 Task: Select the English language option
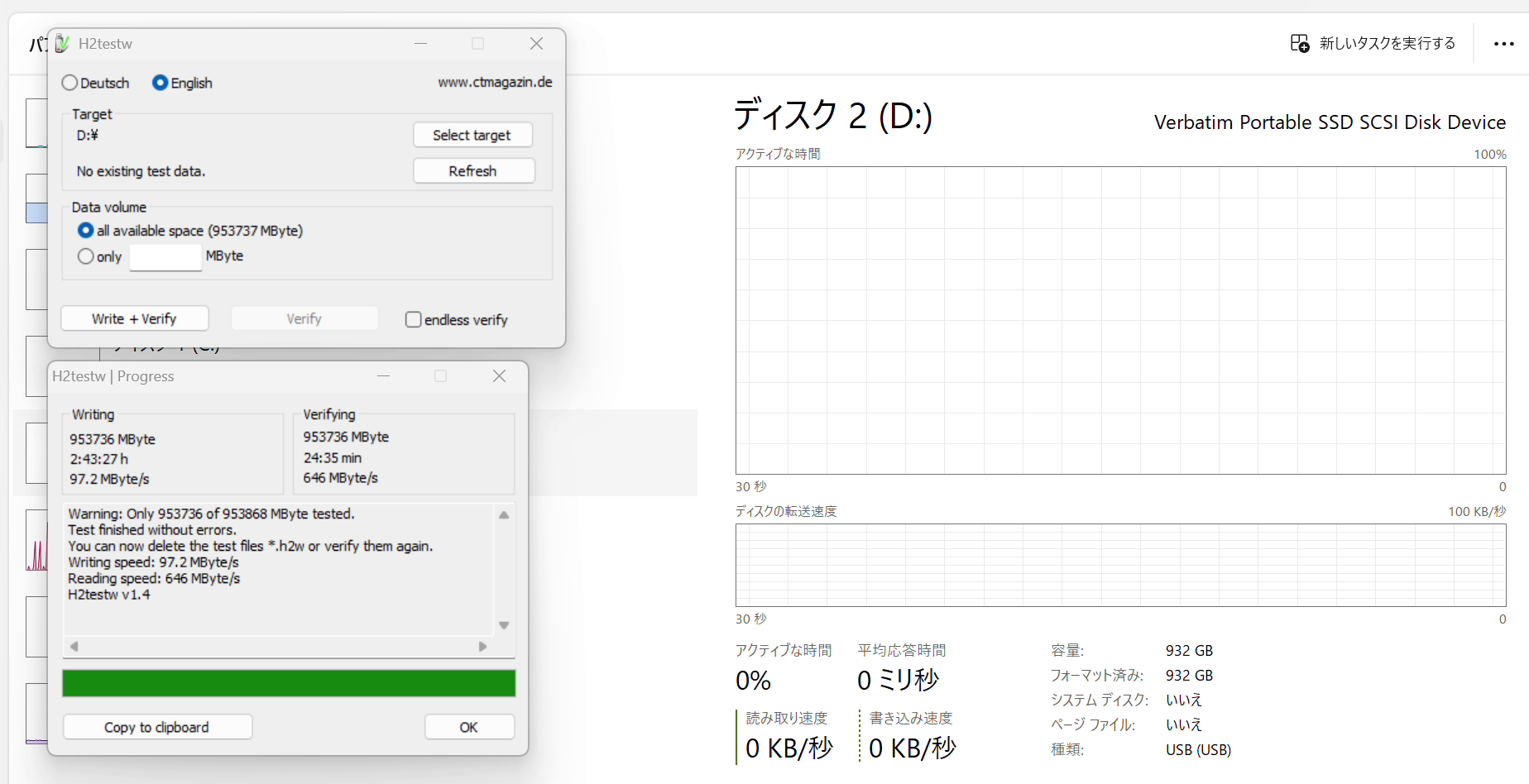click(x=161, y=83)
